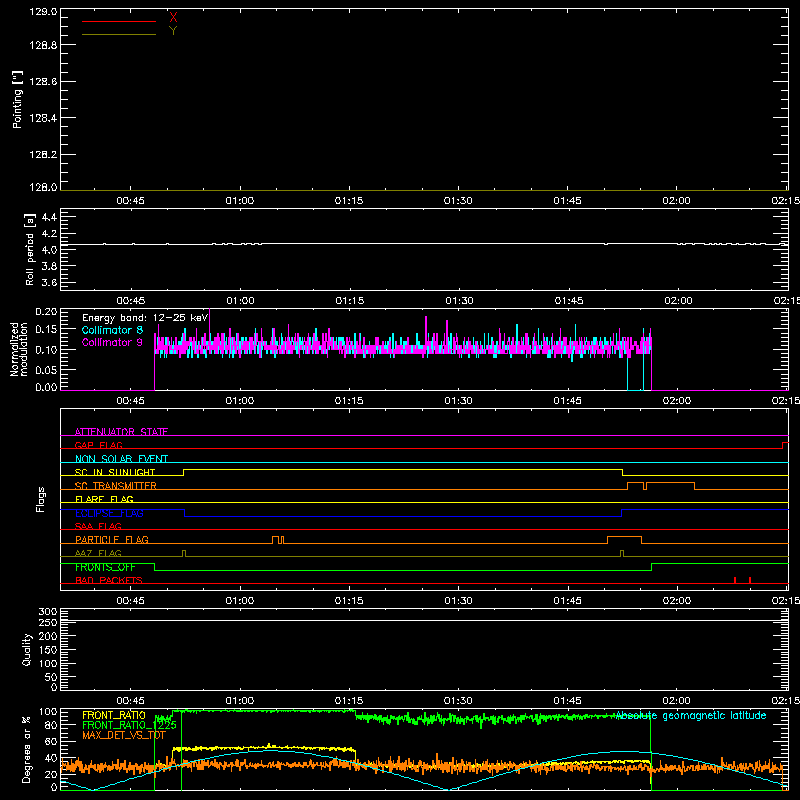The height and width of the screenshot is (800, 800).
Task: Select the BAD_PACKETS flag label
Action: click(x=109, y=580)
